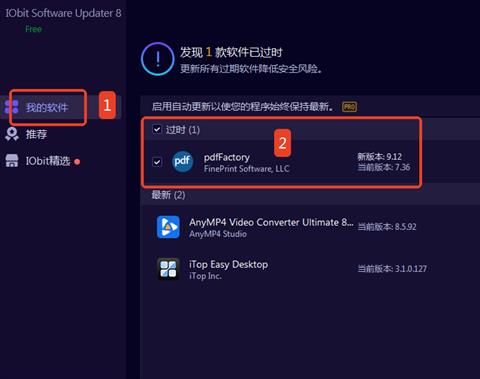The width and height of the screenshot is (480, 379).
Task: Select AnyMP4 Video Converter Ultimate entry name
Action: pos(271,222)
